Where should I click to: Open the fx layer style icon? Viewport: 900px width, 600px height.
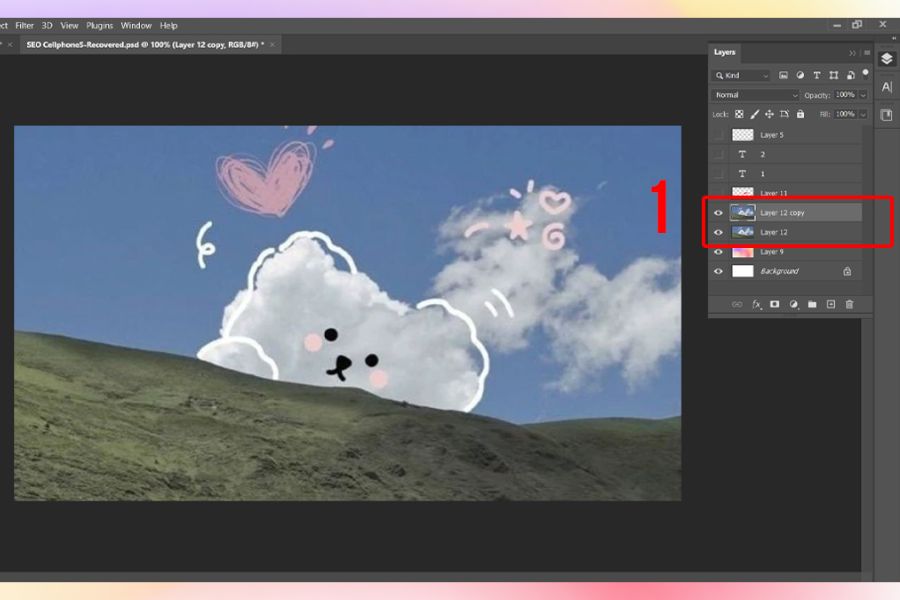(757, 304)
